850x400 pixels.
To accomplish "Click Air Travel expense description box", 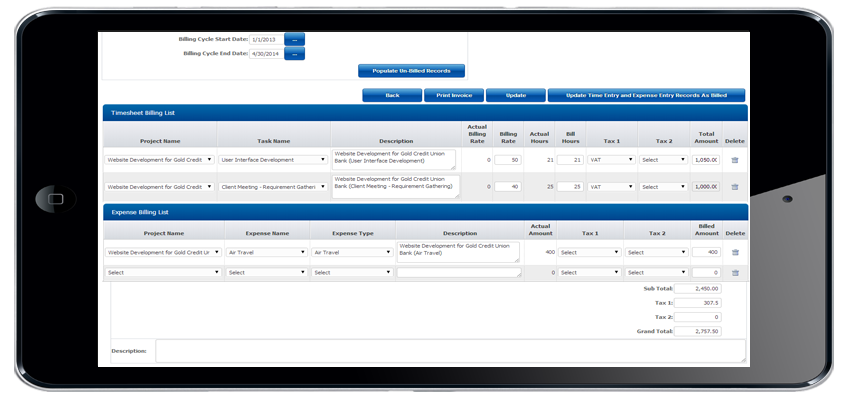I will pos(459,252).
